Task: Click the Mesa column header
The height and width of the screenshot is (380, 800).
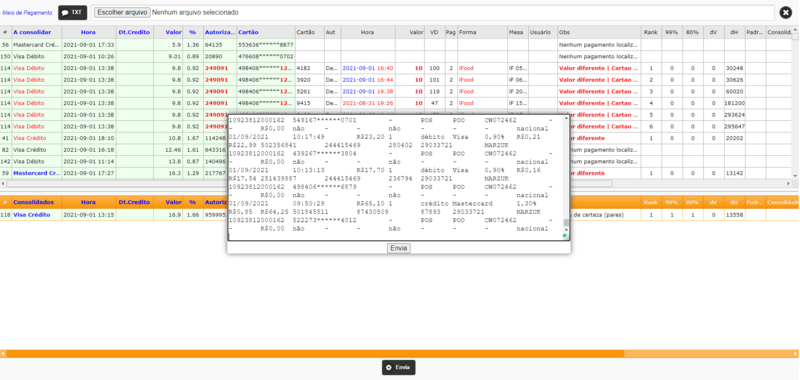Action: (517, 32)
